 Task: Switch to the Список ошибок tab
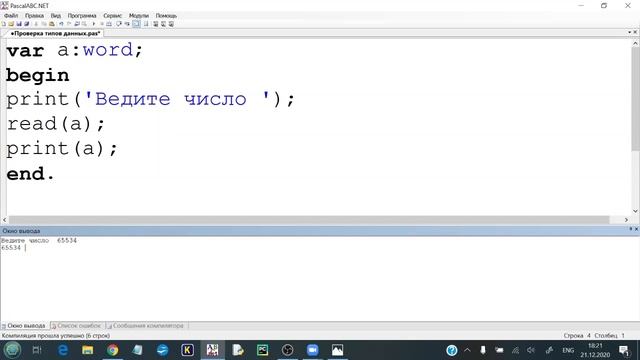click(x=76, y=326)
